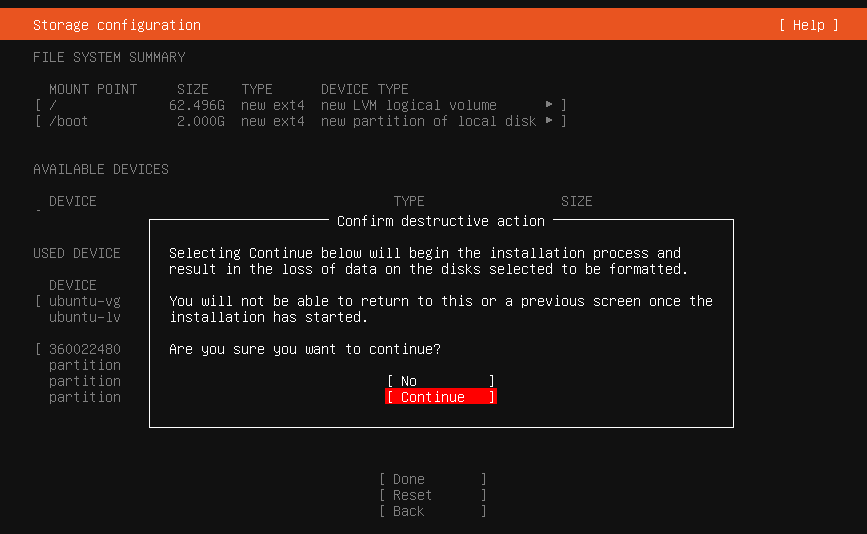This screenshot has width=867, height=534.
Task: Choose No in the confirmation dialog
Action: [440, 381]
